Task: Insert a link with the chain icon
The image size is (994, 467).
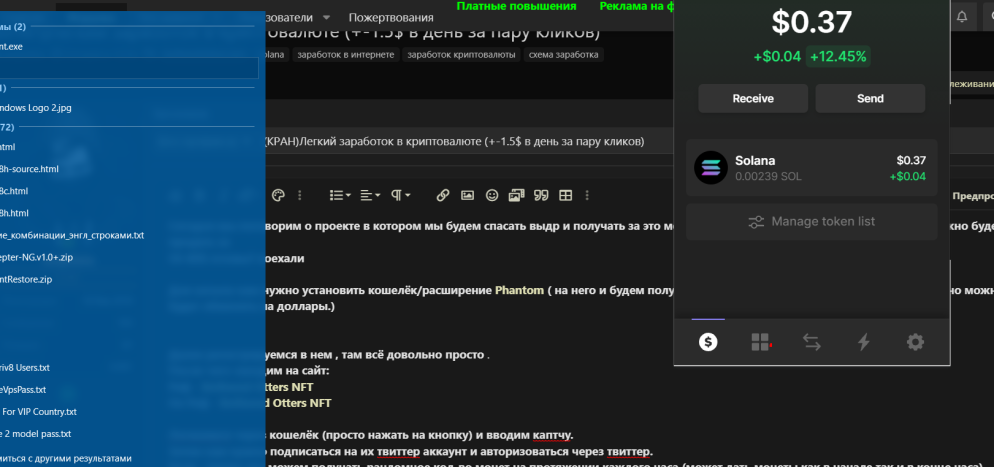Action: pyautogui.click(x=442, y=195)
